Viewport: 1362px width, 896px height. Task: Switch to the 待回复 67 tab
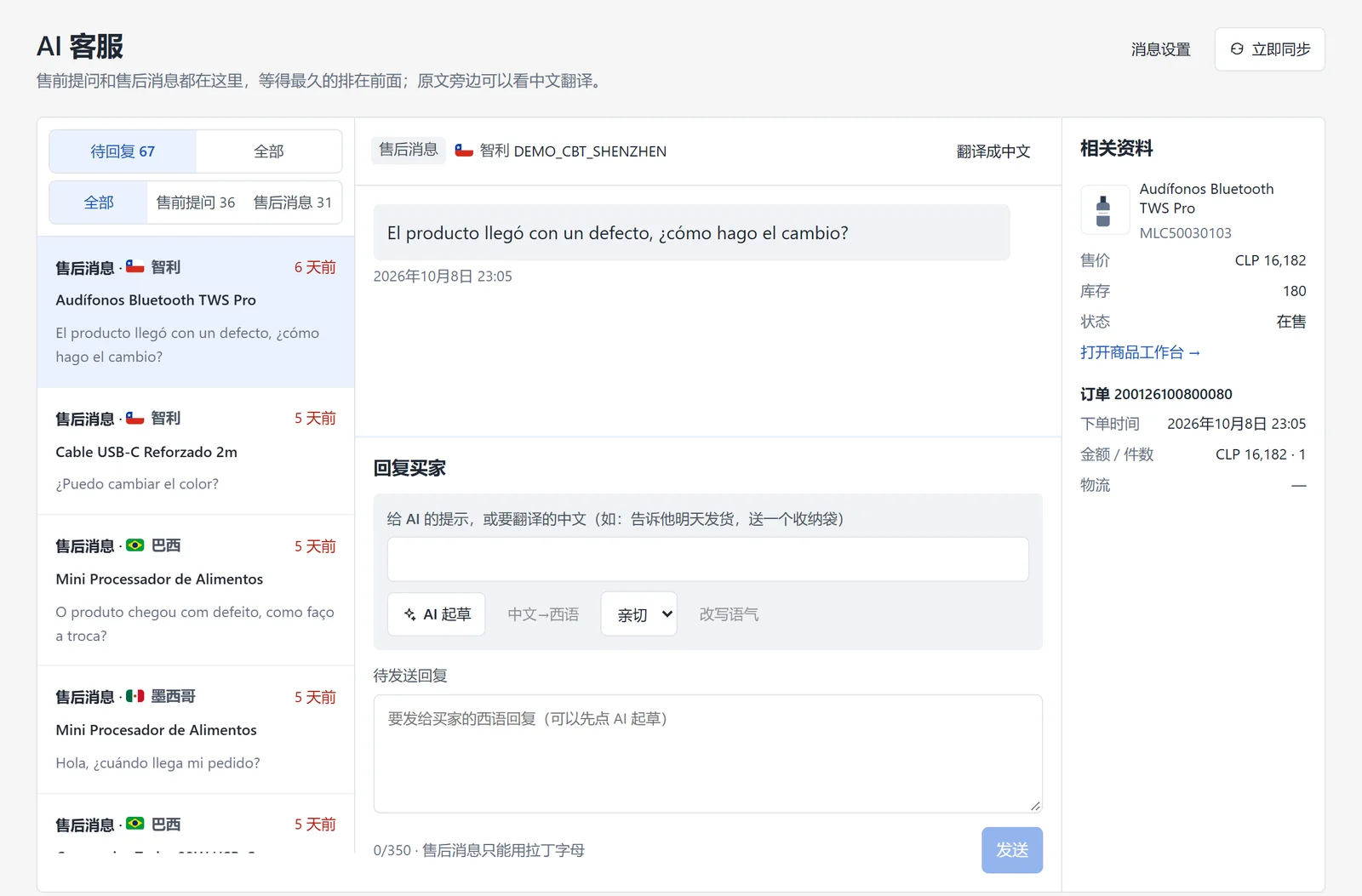click(123, 151)
